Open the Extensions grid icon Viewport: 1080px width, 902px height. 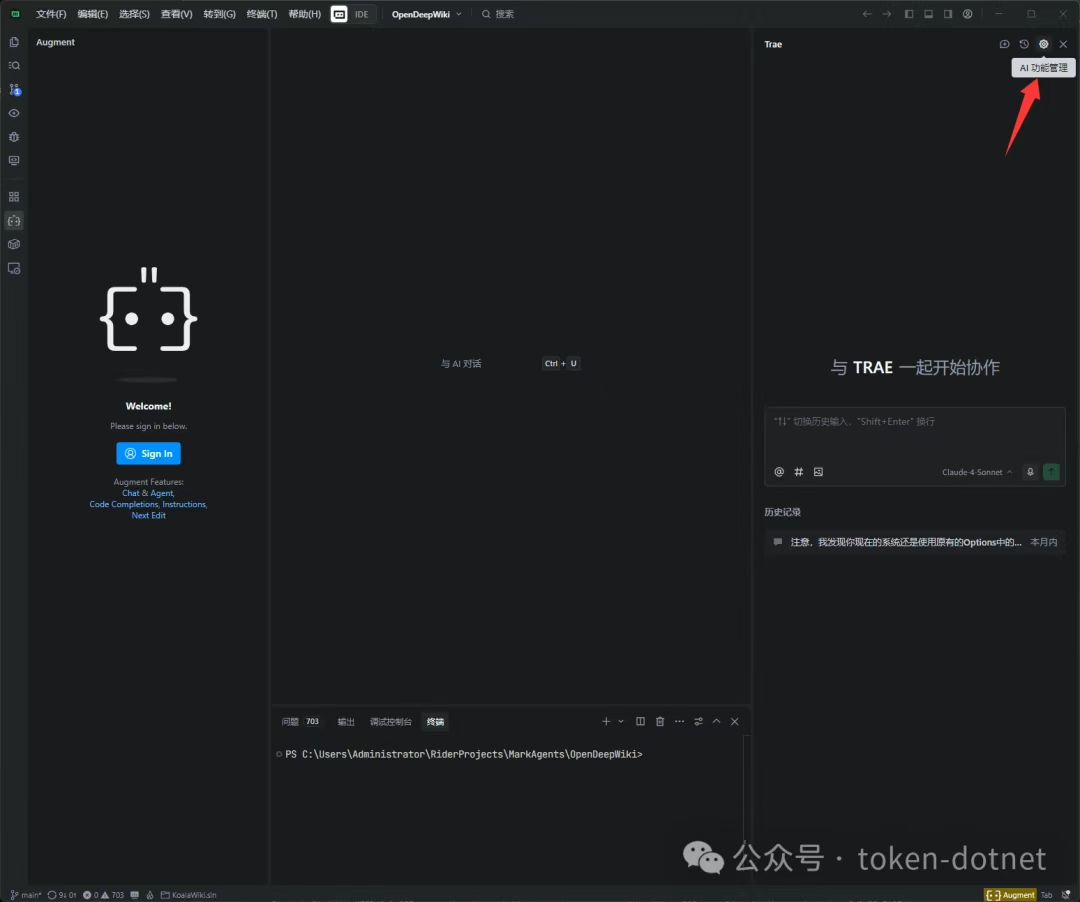(14, 197)
